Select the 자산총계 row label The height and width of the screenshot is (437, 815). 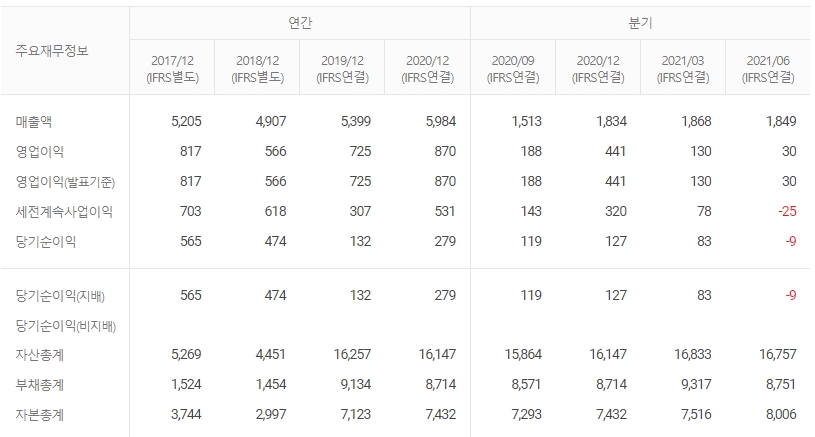(x=40, y=355)
